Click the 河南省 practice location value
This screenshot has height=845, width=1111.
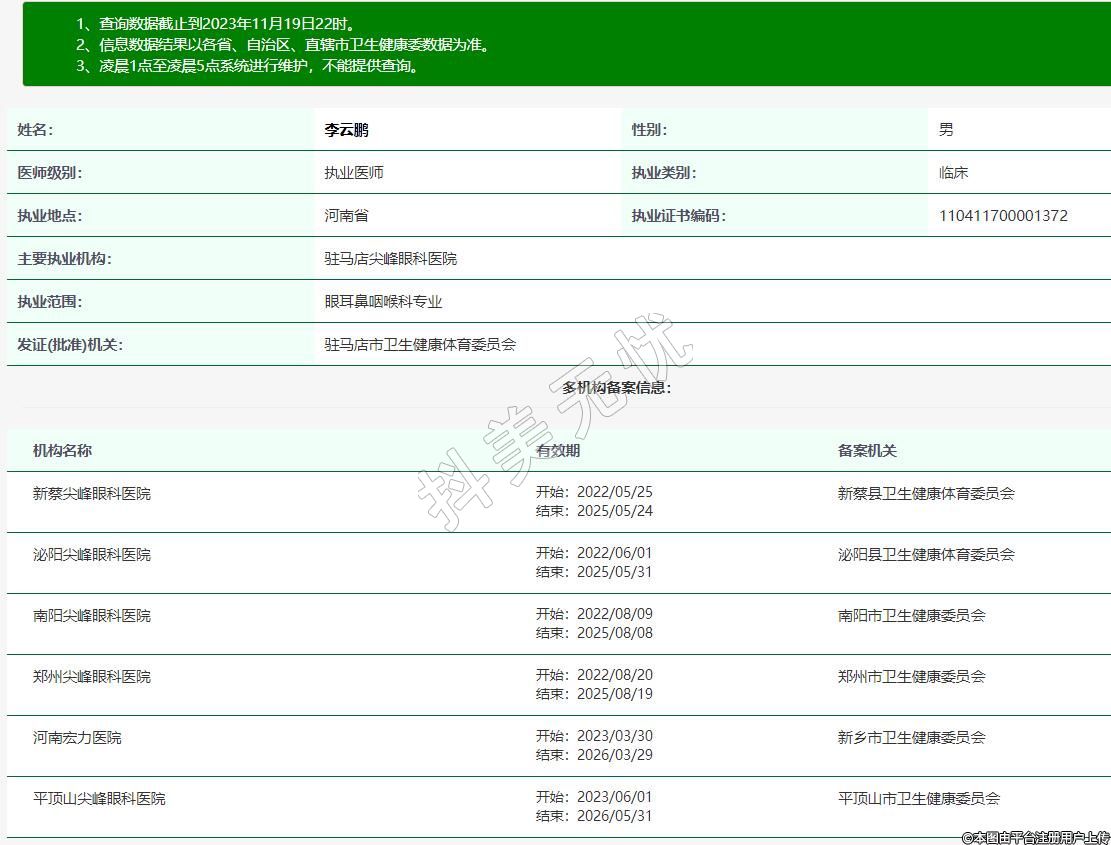pyautogui.click(x=346, y=216)
